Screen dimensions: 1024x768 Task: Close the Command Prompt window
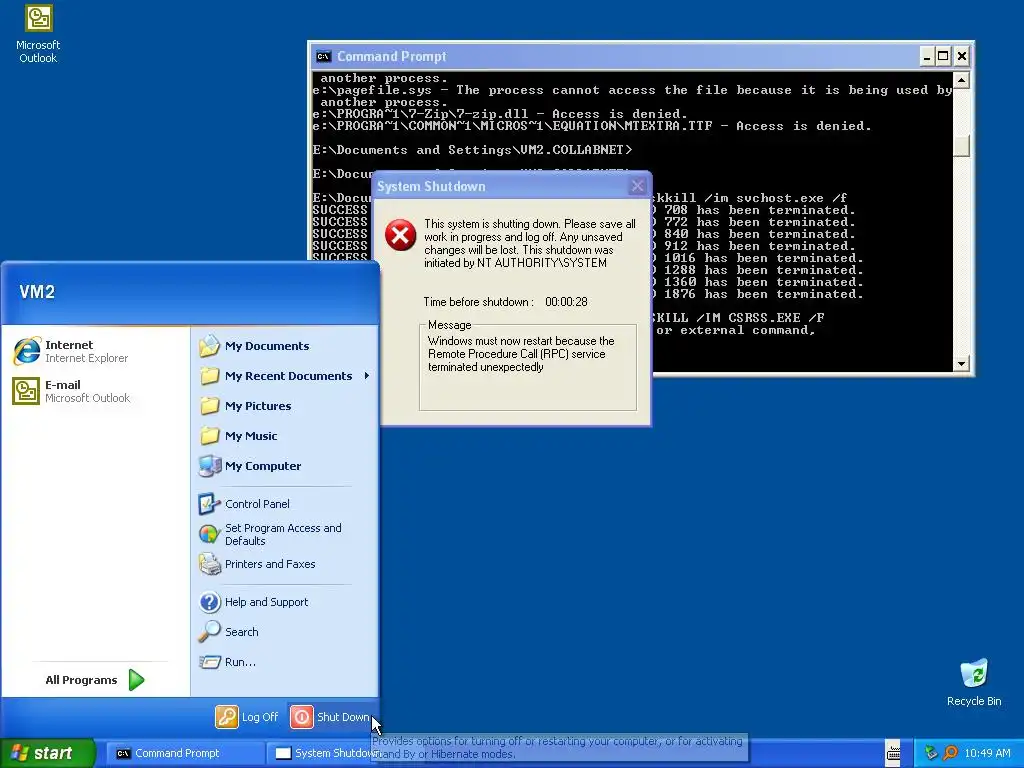[x=961, y=57]
